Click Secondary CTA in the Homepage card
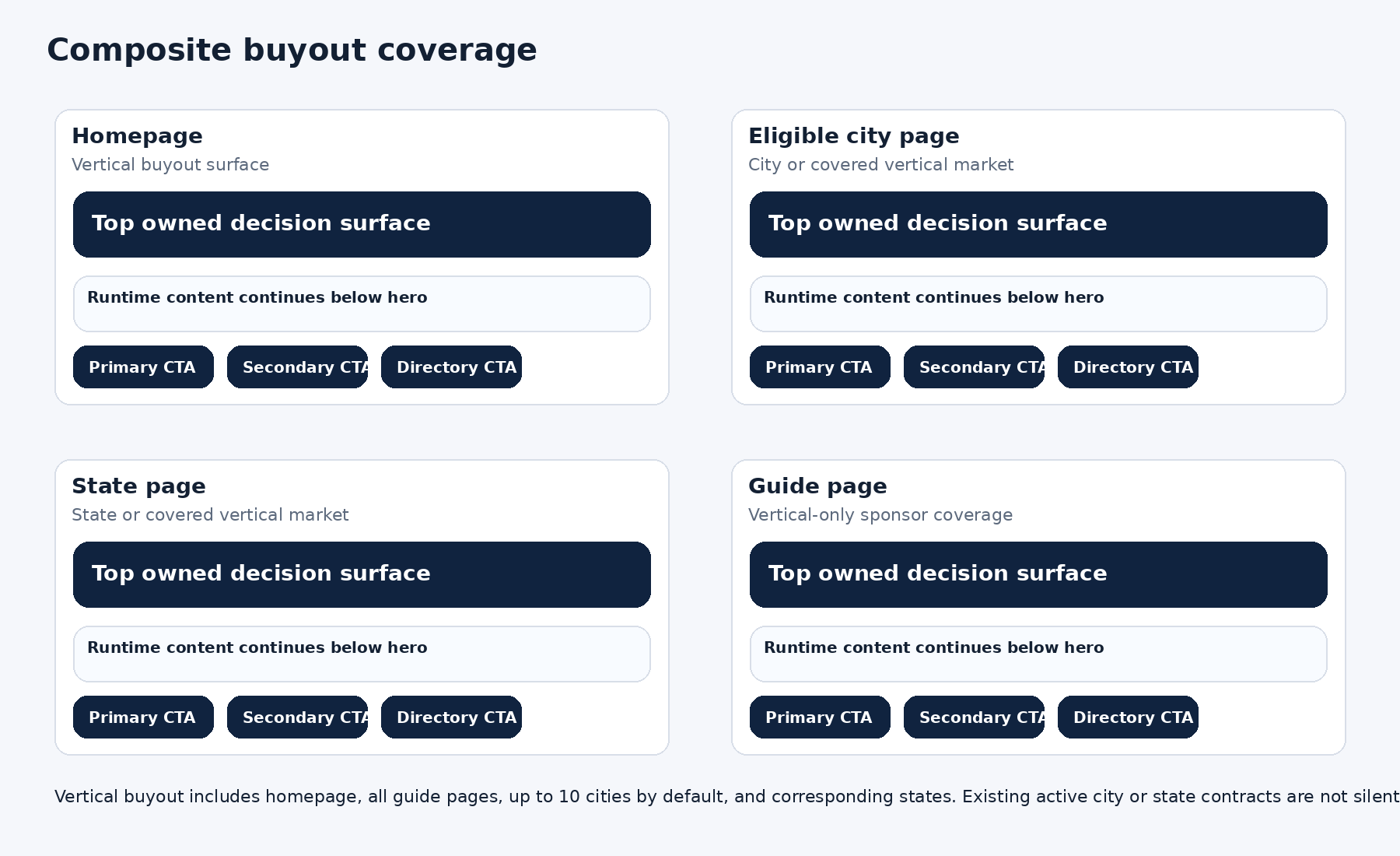 [297, 367]
